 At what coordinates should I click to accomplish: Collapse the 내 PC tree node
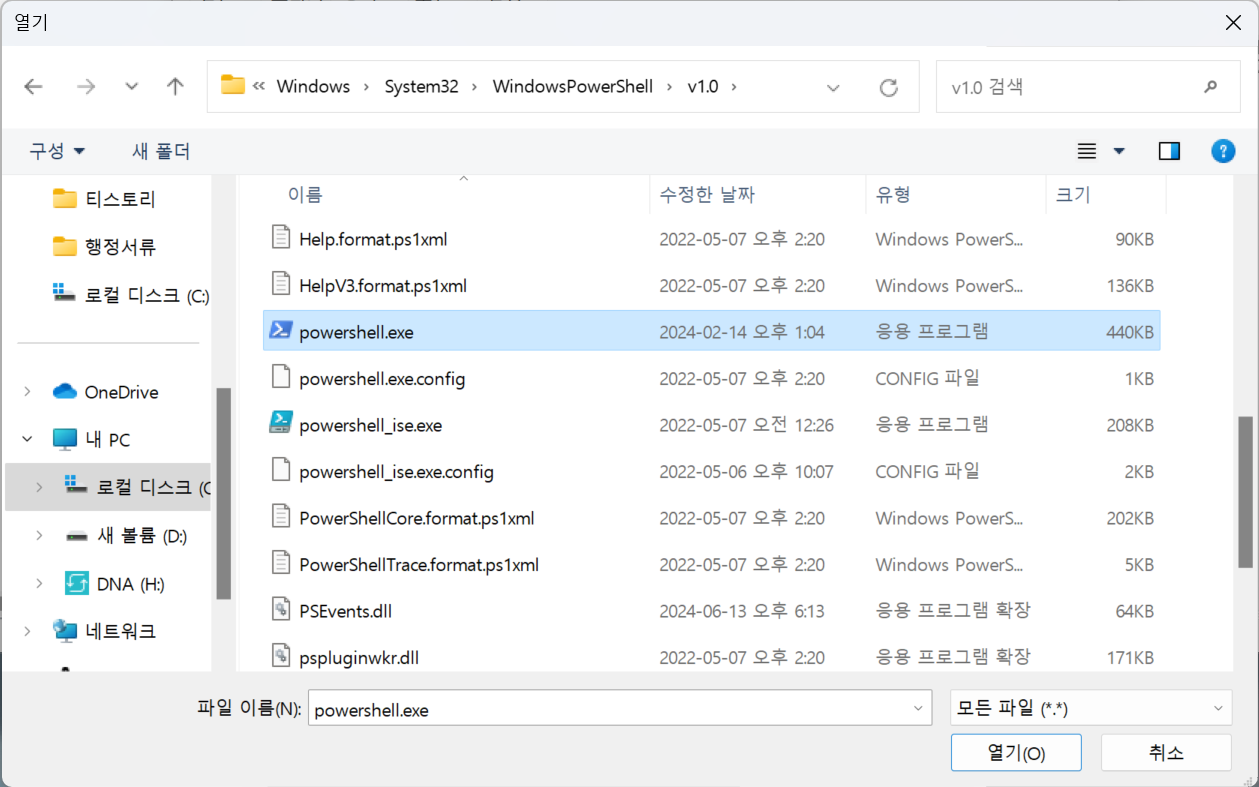(x=28, y=440)
